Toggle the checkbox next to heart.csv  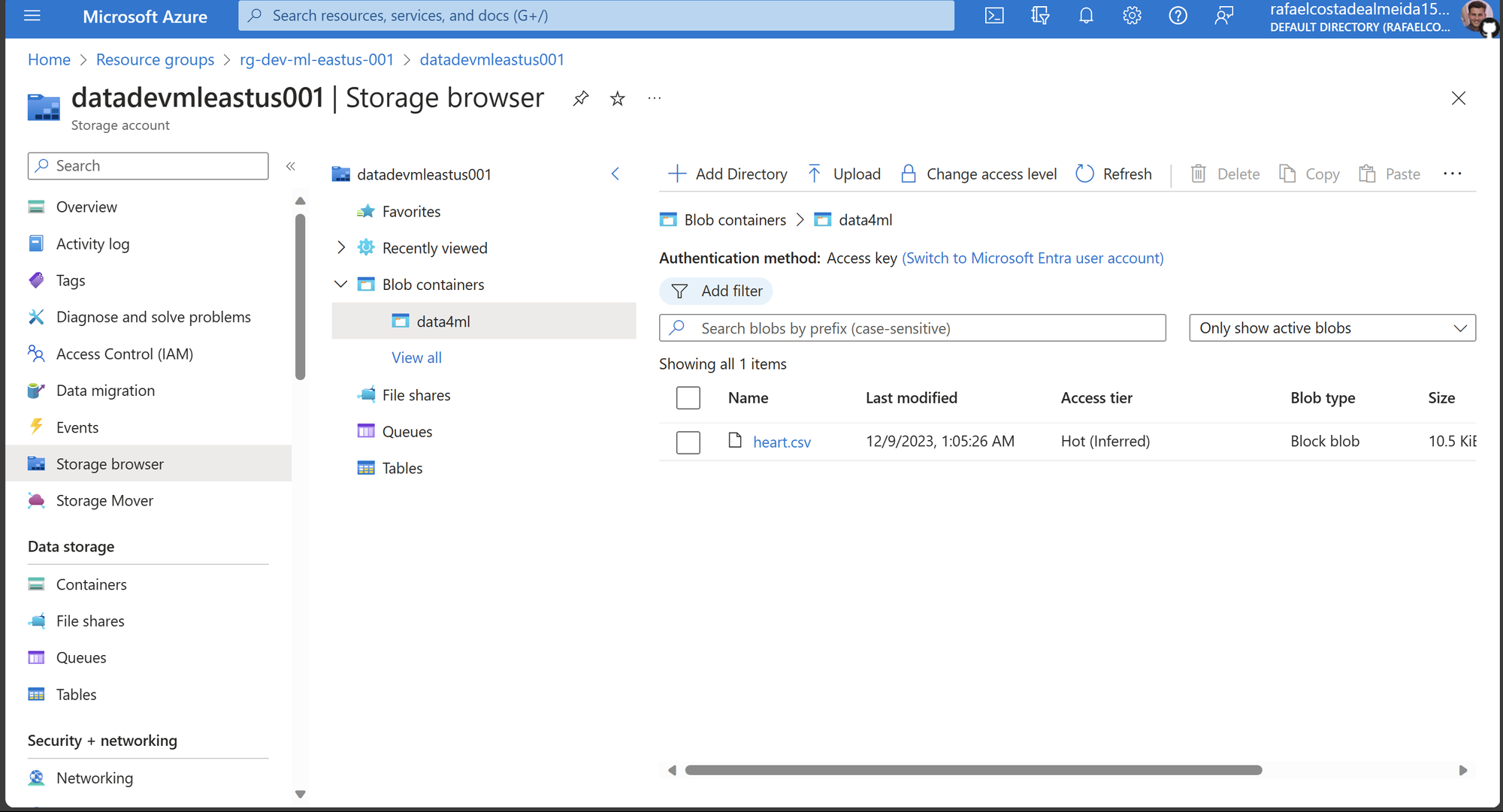[x=687, y=441]
